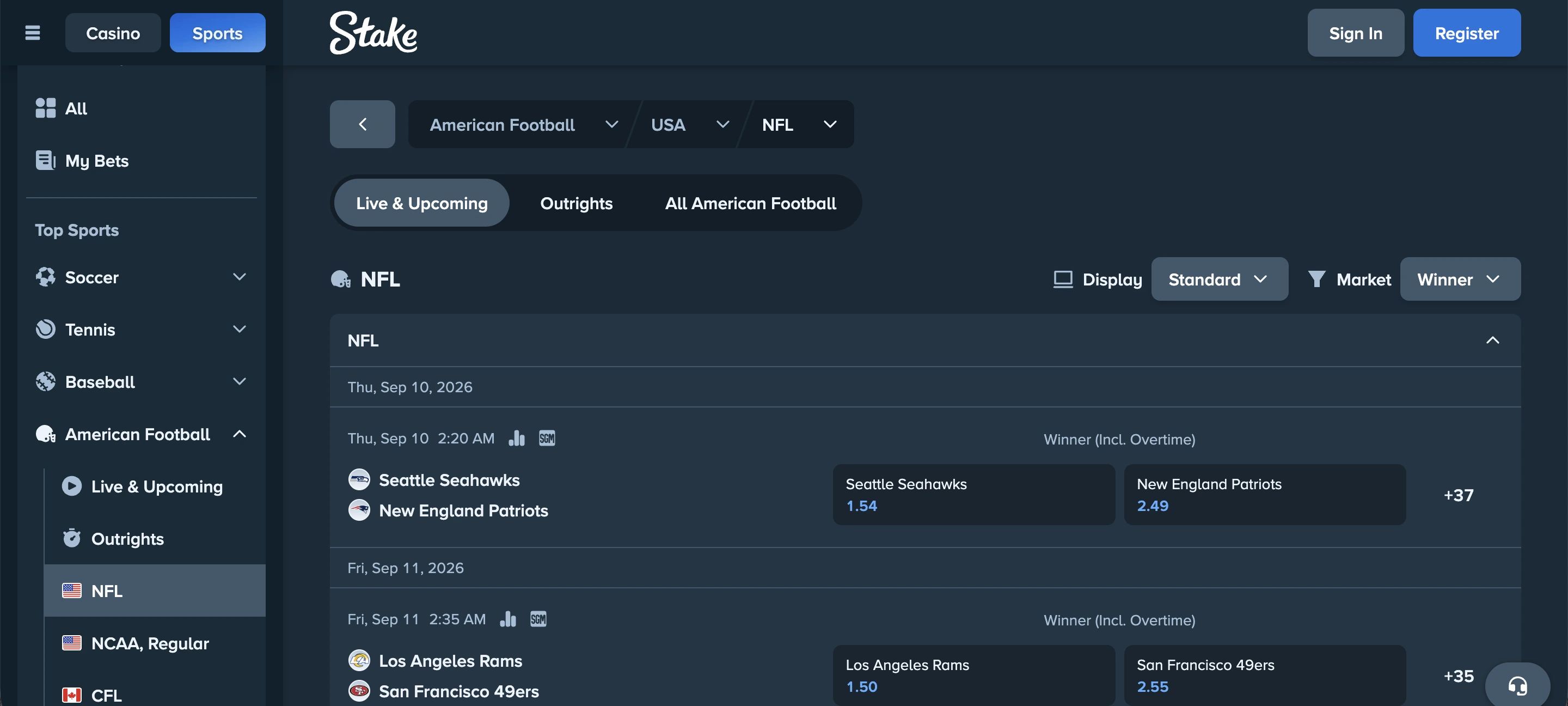Bet on New England Patriots at 2.49

(1265, 495)
